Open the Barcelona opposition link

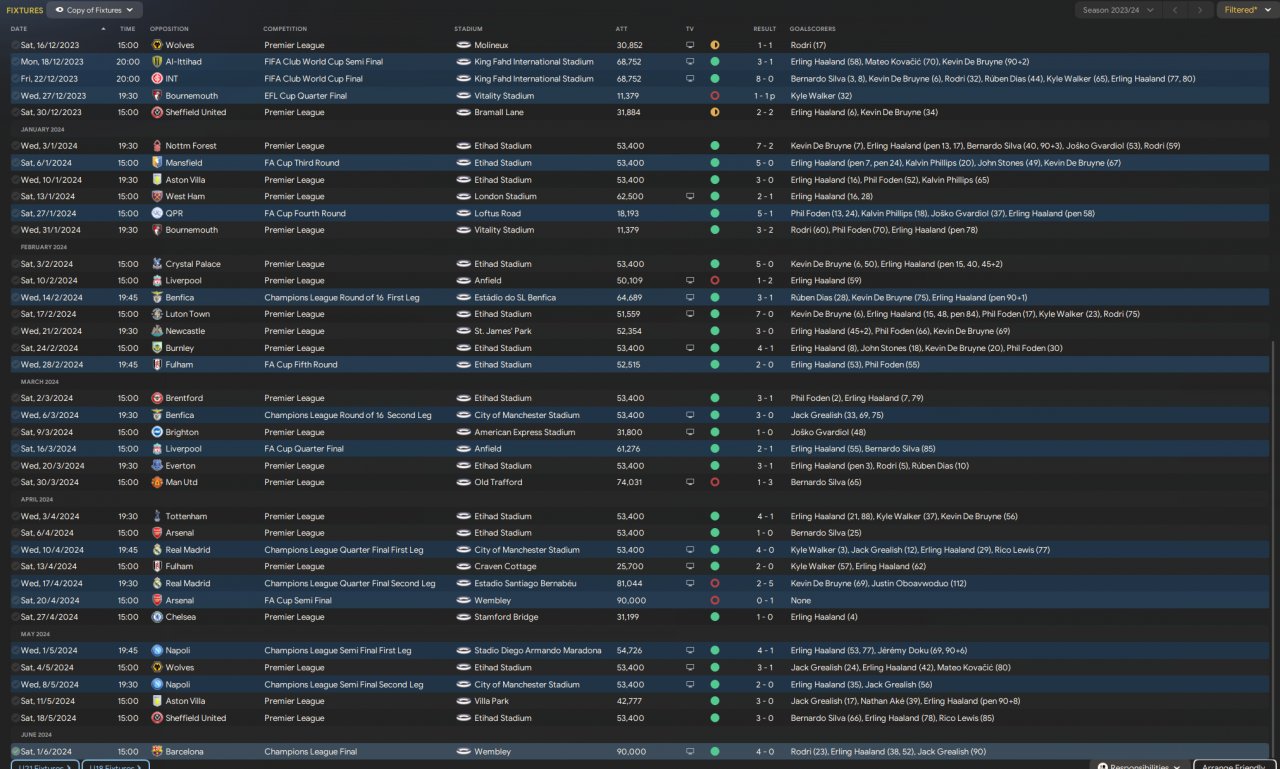(185, 752)
